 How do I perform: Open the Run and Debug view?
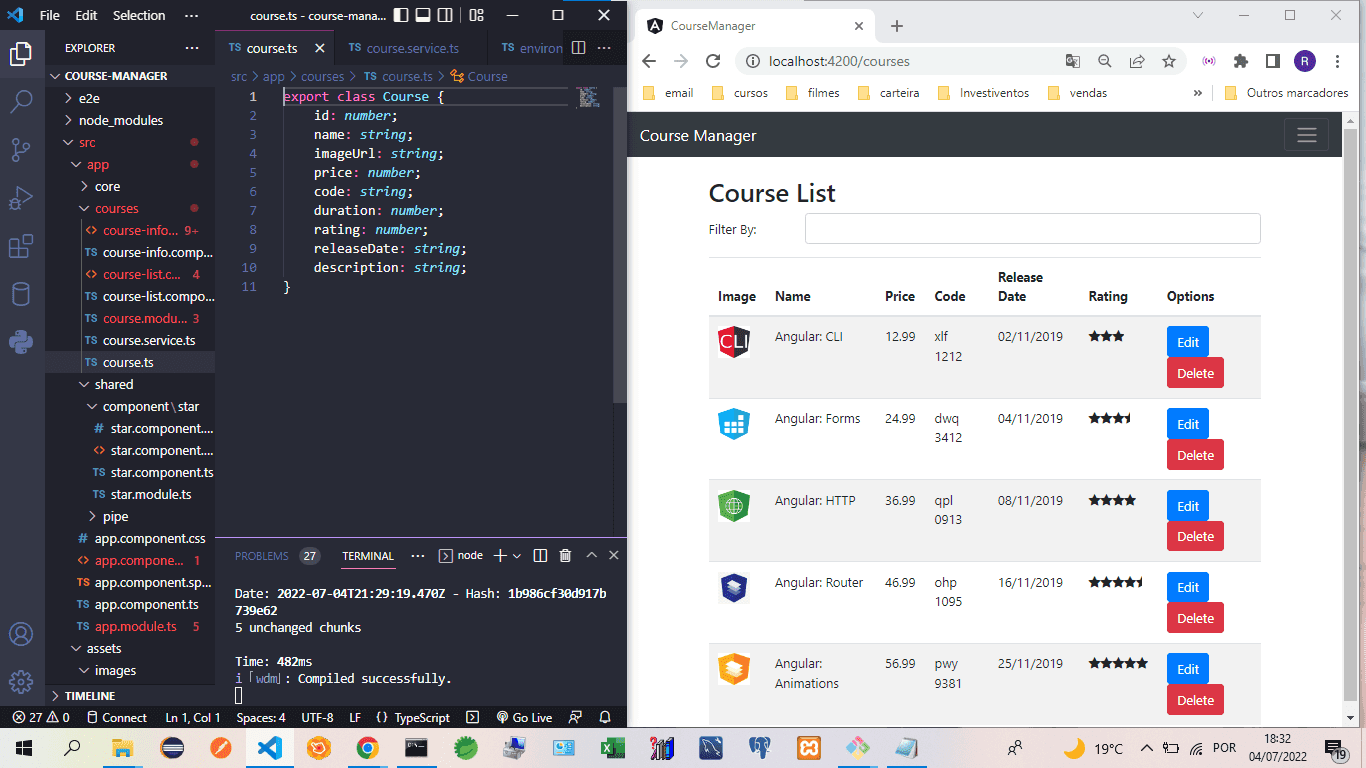(22, 196)
